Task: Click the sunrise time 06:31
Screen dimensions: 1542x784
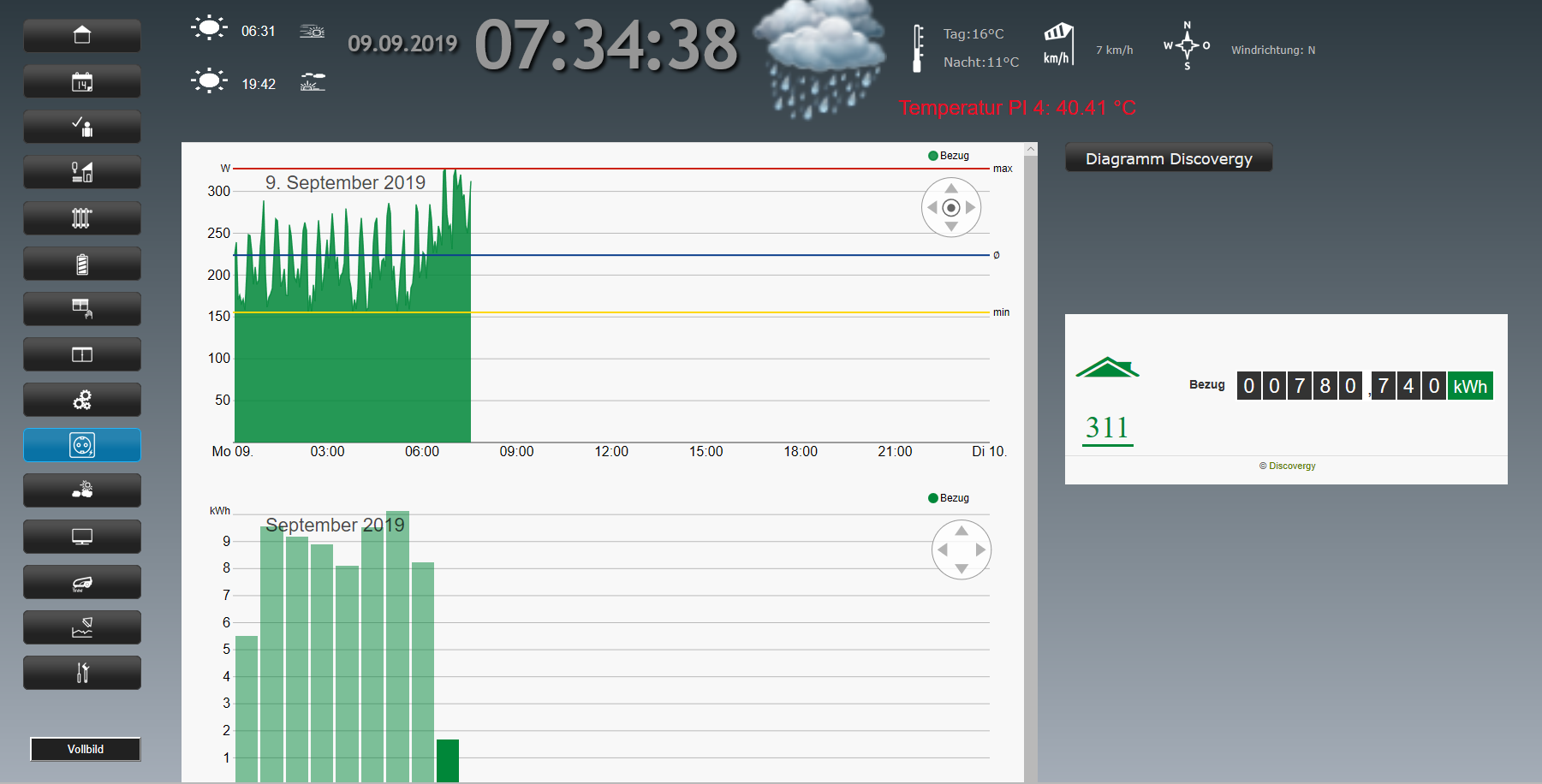Action: [x=259, y=31]
